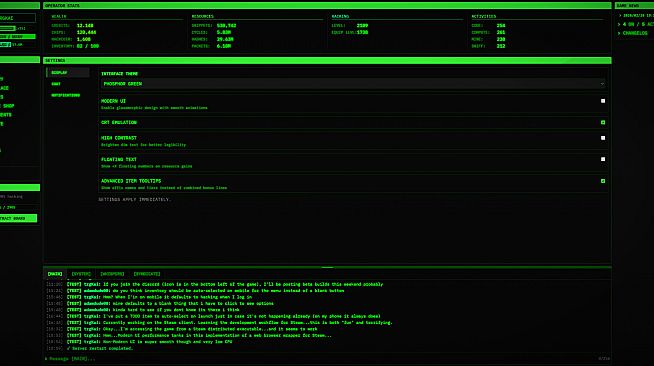Click the Hacking Level value
654x366 pixels.
click(x=362, y=26)
